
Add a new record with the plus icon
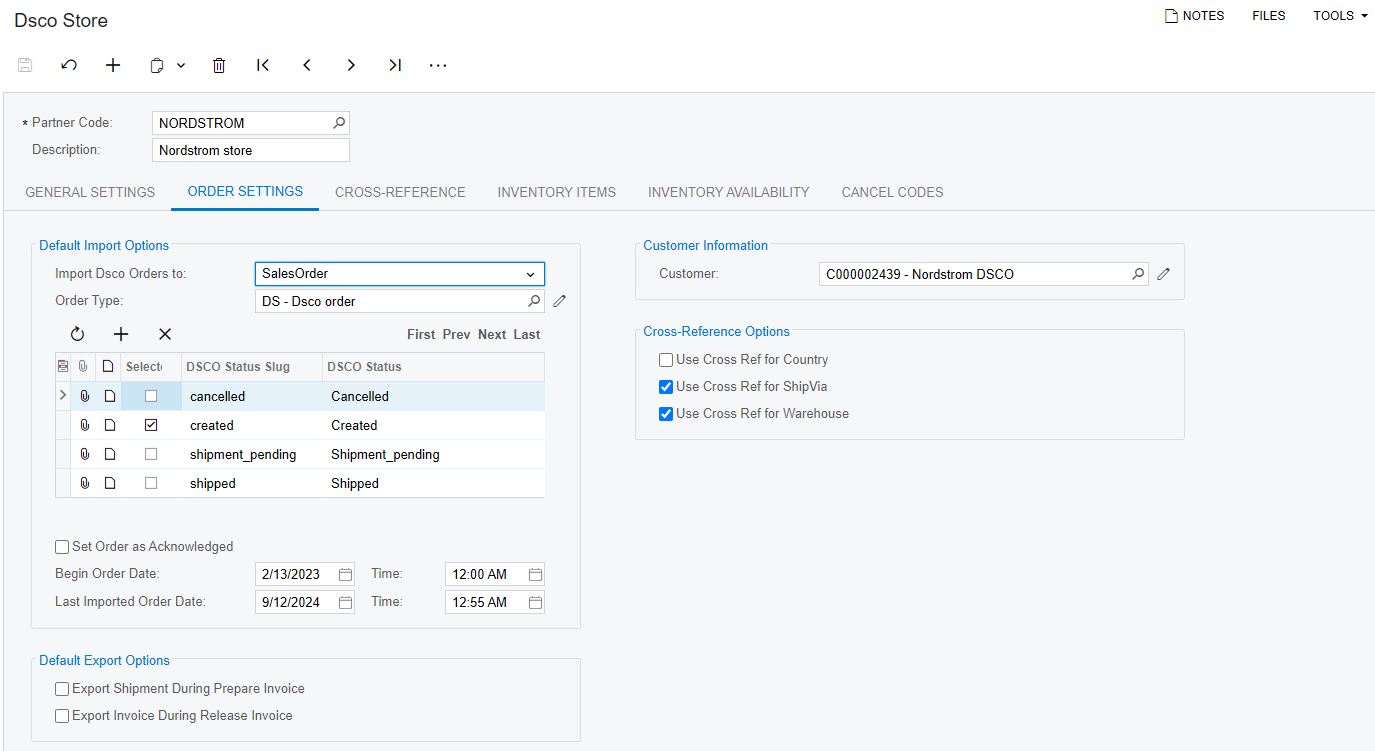[x=113, y=65]
